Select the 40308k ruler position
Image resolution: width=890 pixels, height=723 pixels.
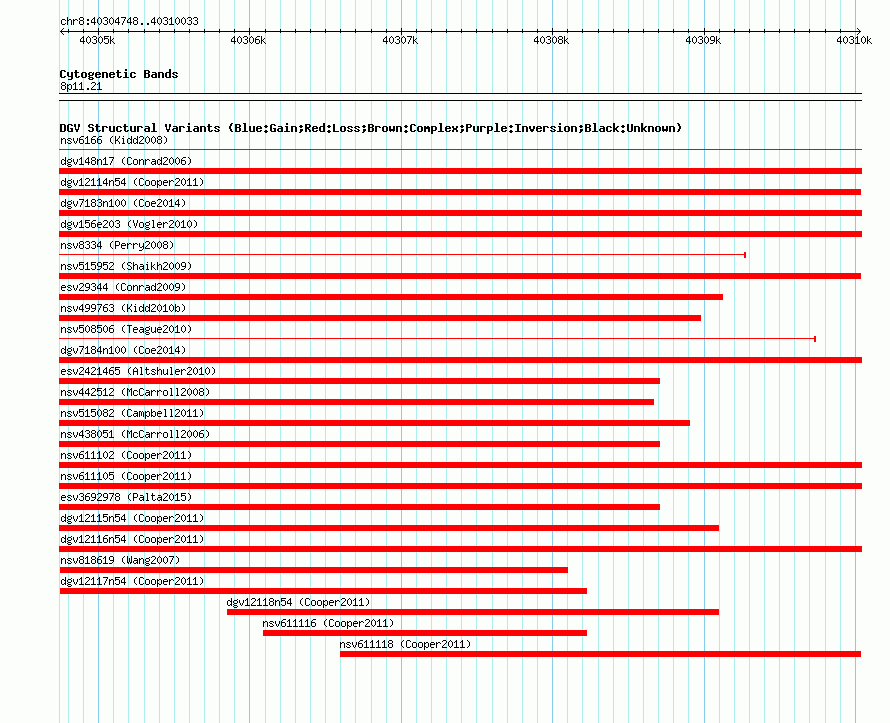(x=551, y=40)
